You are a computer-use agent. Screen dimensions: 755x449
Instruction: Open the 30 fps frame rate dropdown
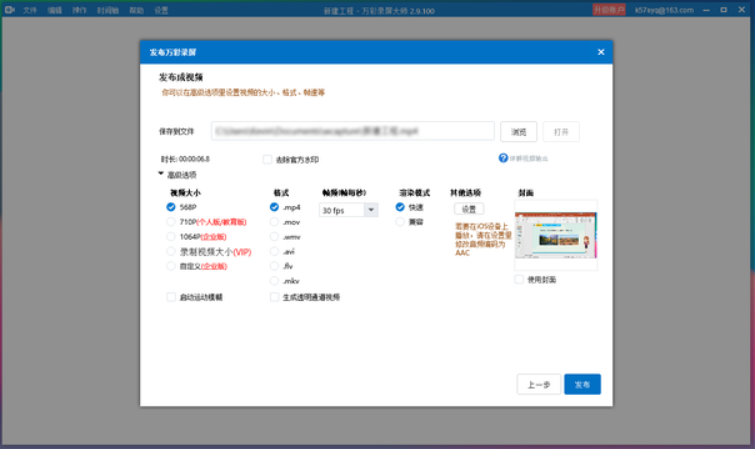(349, 210)
